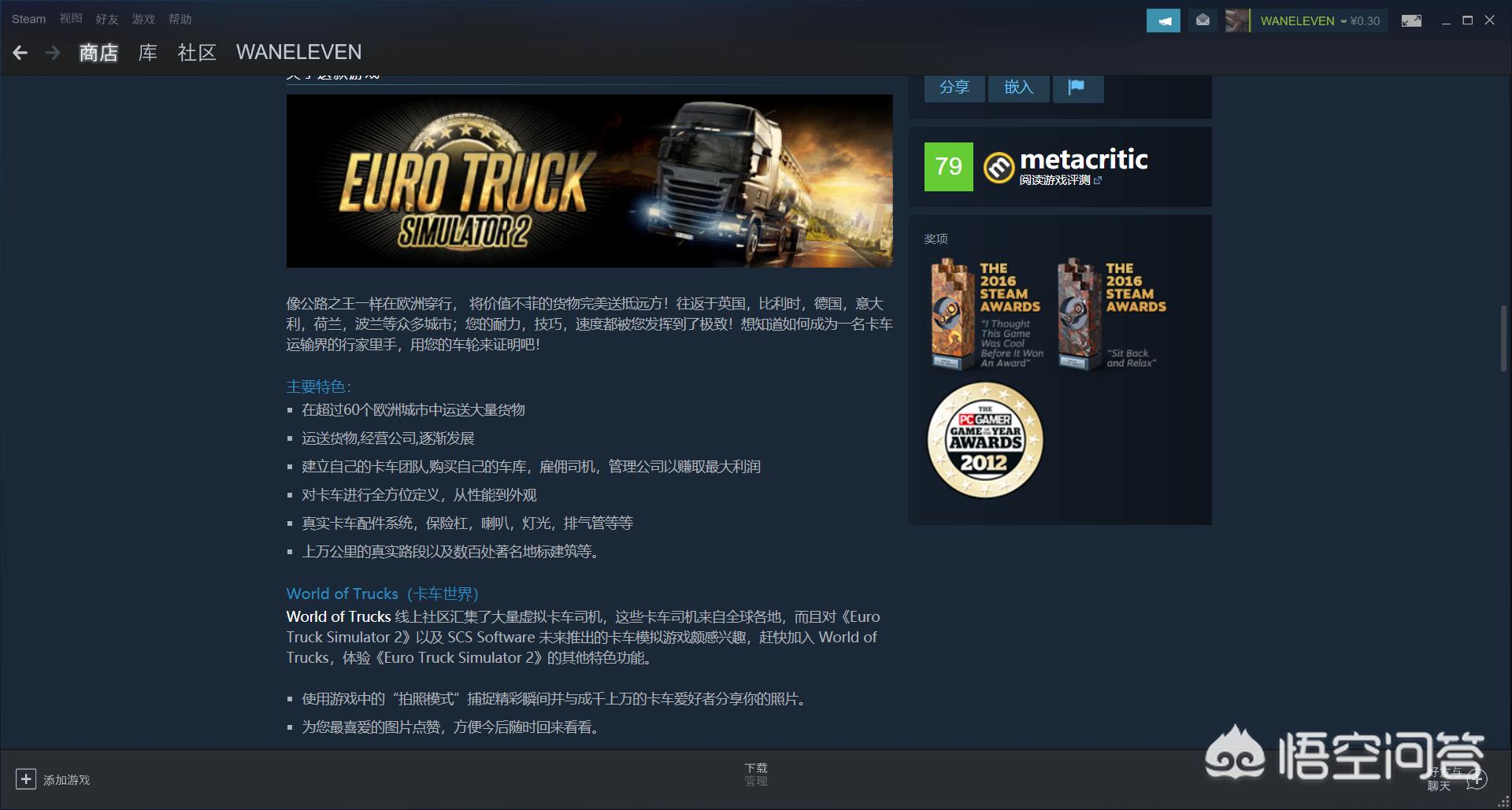Select the "Sit Back and Relax" award
The height and width of the screenshot is (810, 1512).
tap(1113, 315)
